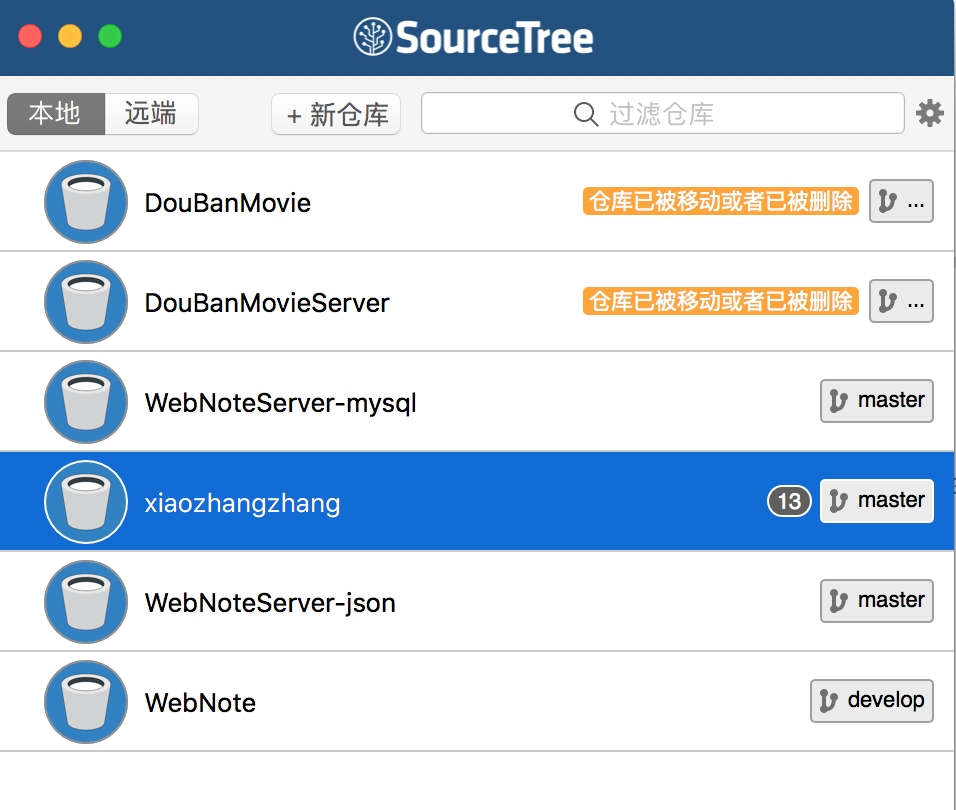Switch to the 远端 (Remote) tab
The height and width of the screenshot is (810, 956).
pos(151,114)
